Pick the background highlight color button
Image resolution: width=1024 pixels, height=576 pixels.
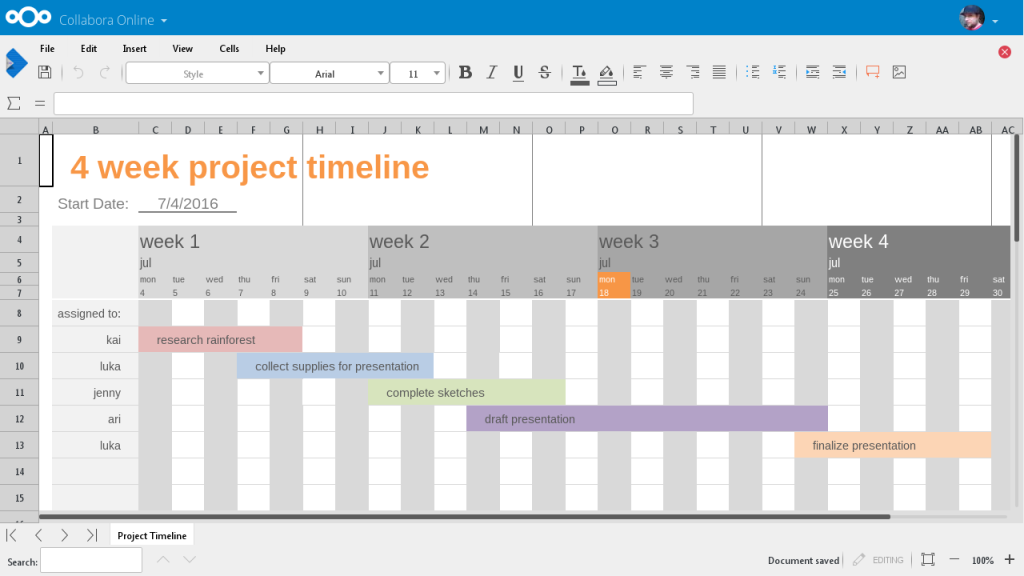[x=606, y=72]
